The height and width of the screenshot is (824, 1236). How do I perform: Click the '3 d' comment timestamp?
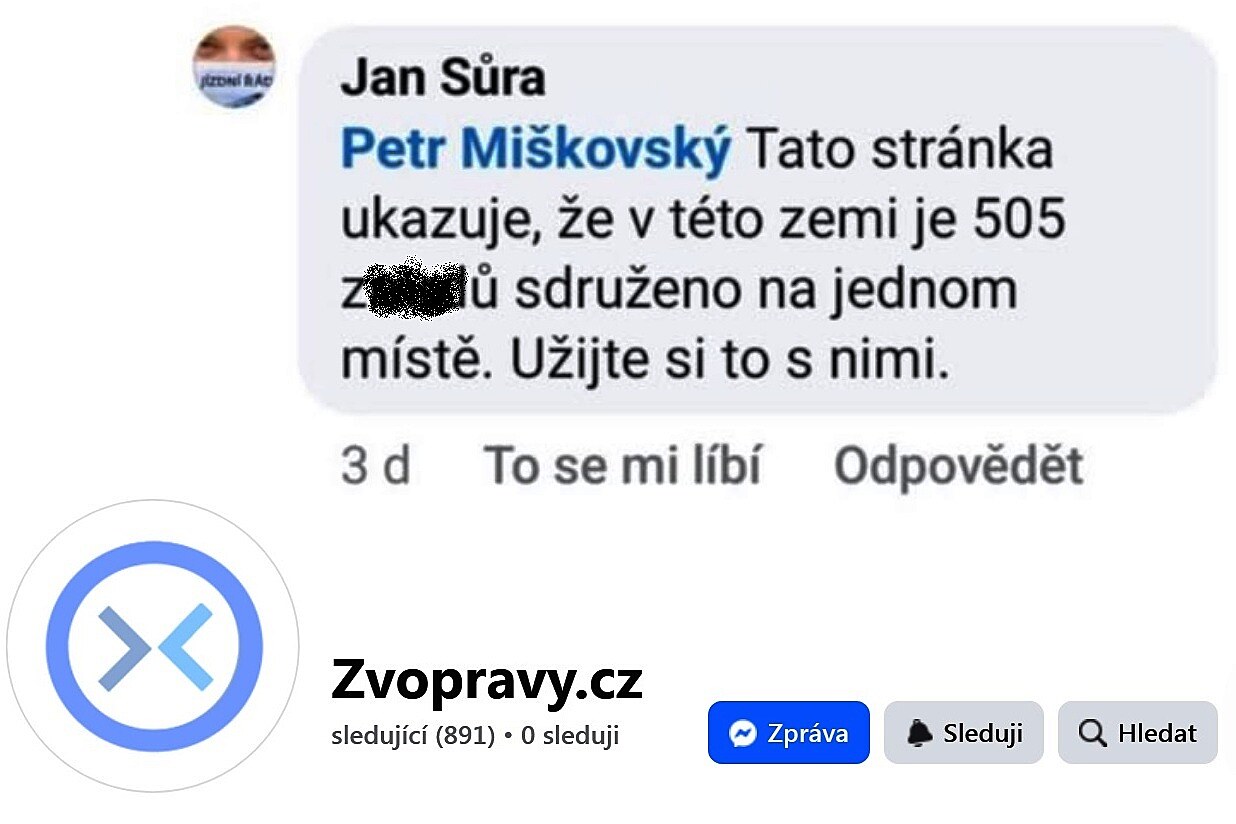pyautogui.click(x=376, y=467)
